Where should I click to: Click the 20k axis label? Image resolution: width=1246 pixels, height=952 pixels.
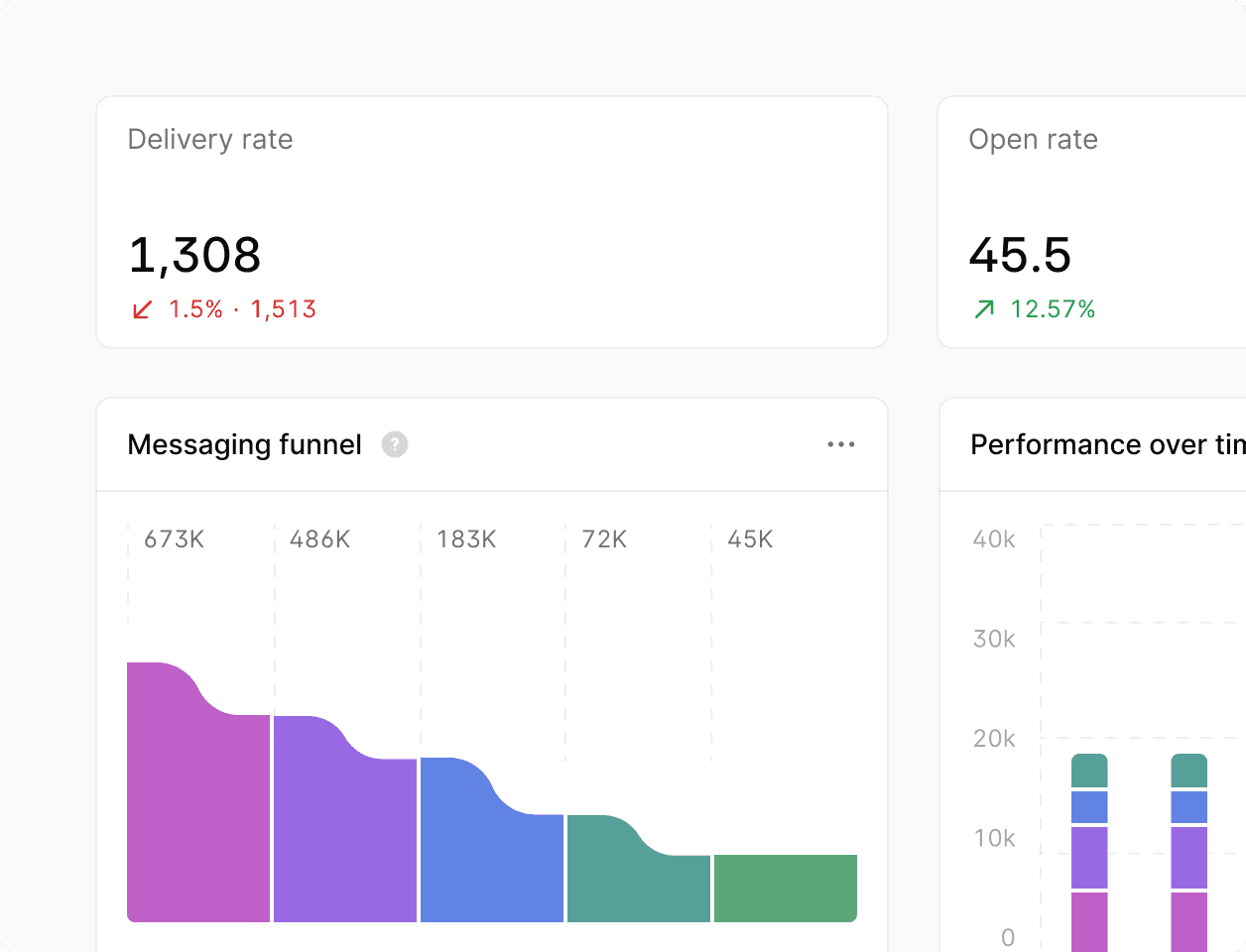[x=994, y=739]
